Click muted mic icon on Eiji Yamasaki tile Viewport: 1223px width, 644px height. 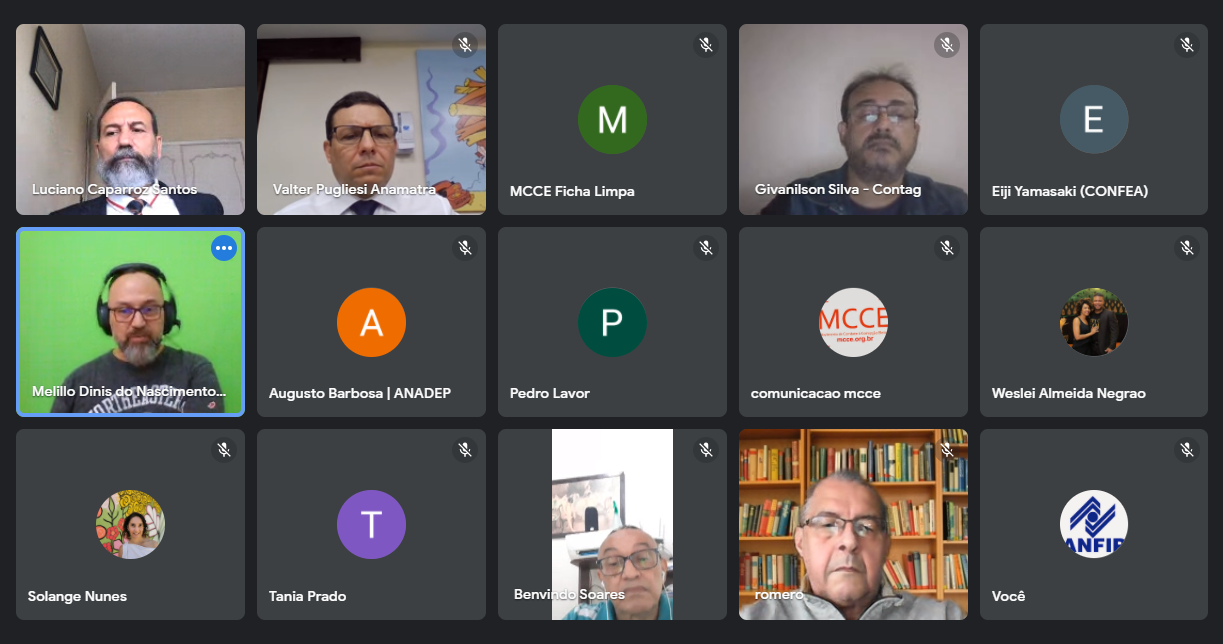coord(1187,45)
